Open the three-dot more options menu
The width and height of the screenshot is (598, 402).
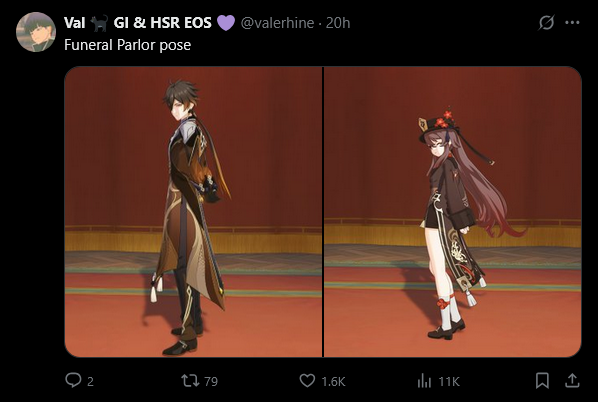(572, 23)
